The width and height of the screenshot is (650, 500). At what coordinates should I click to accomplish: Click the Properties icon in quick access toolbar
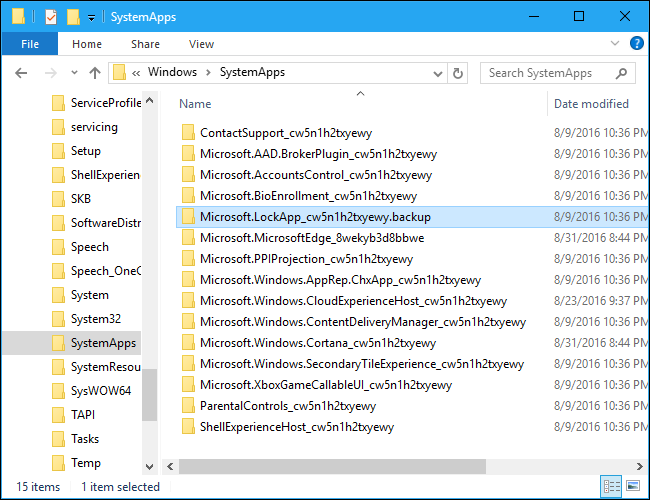51,17
